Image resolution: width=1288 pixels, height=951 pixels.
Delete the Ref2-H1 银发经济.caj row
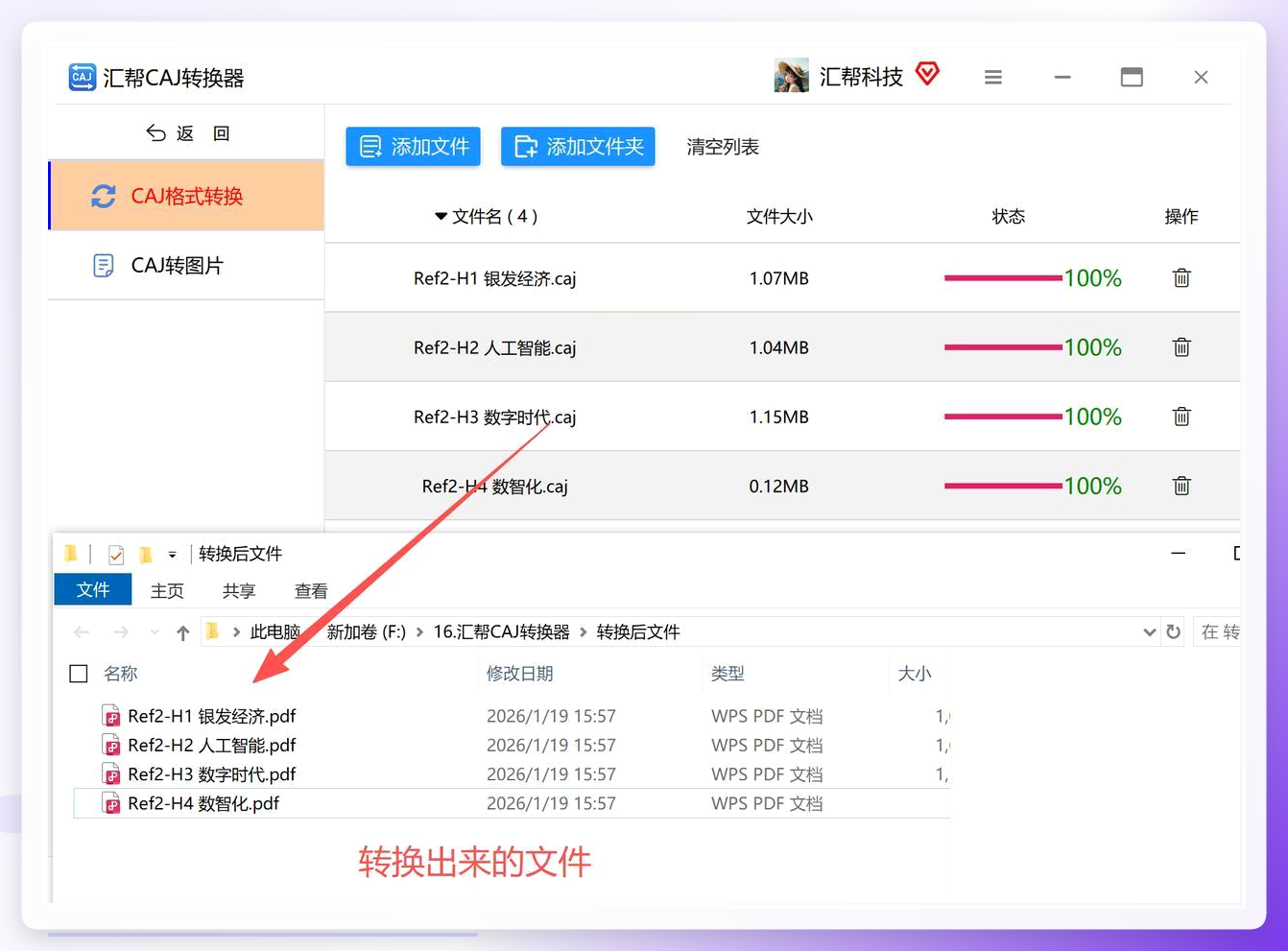click(x=1181, y=278)
